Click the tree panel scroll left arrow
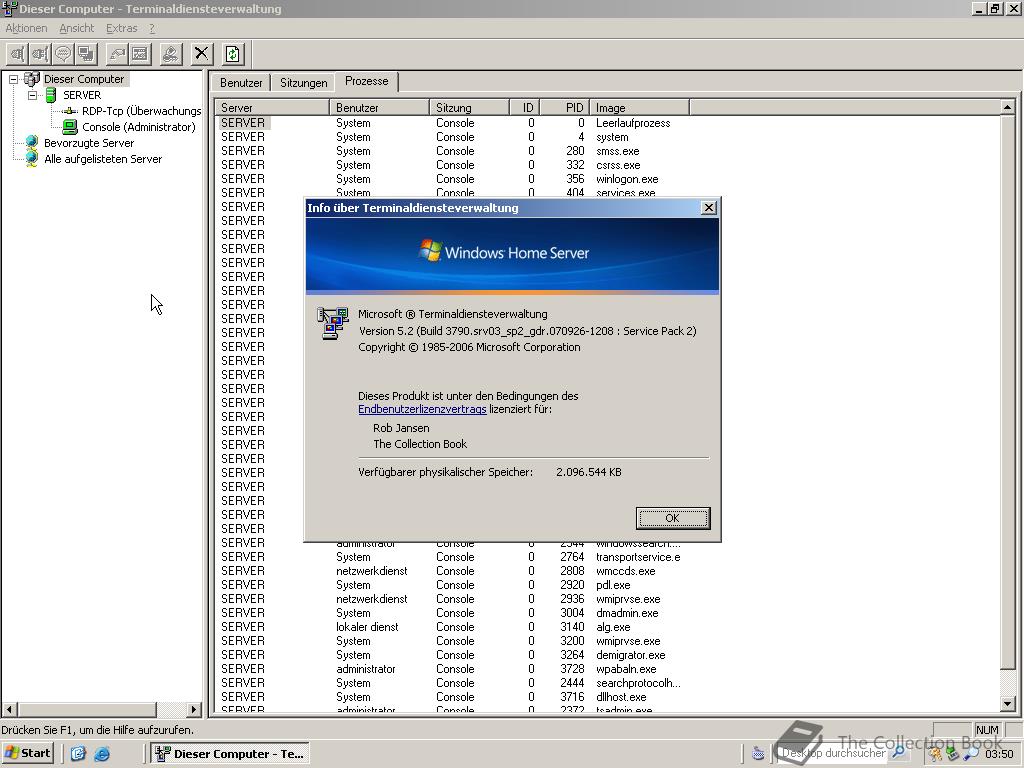This screenshot has width=1024, height=768. point(9,709)
